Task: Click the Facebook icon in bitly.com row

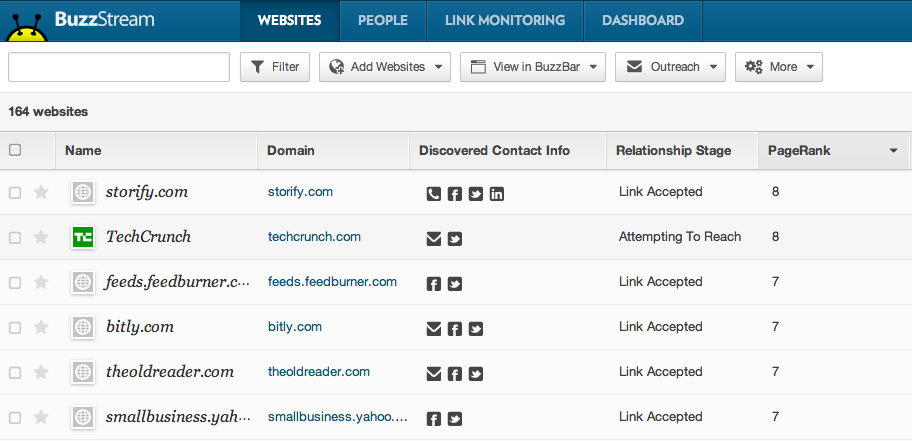Action: point(455,329)
